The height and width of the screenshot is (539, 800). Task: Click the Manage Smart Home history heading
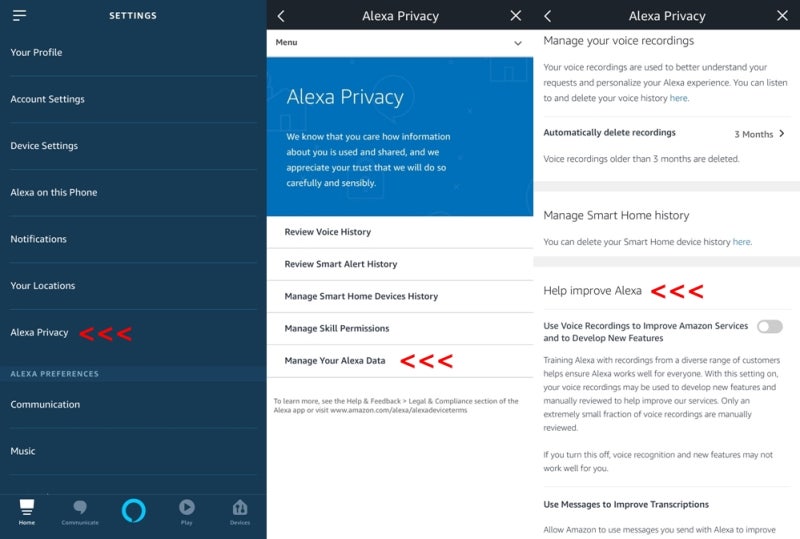click(x=616, y=216)
